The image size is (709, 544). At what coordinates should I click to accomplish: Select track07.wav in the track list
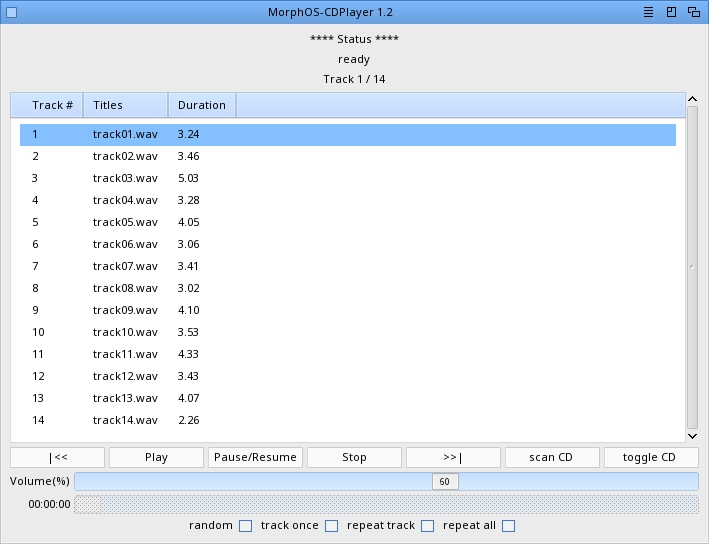(x=348, y=266)
